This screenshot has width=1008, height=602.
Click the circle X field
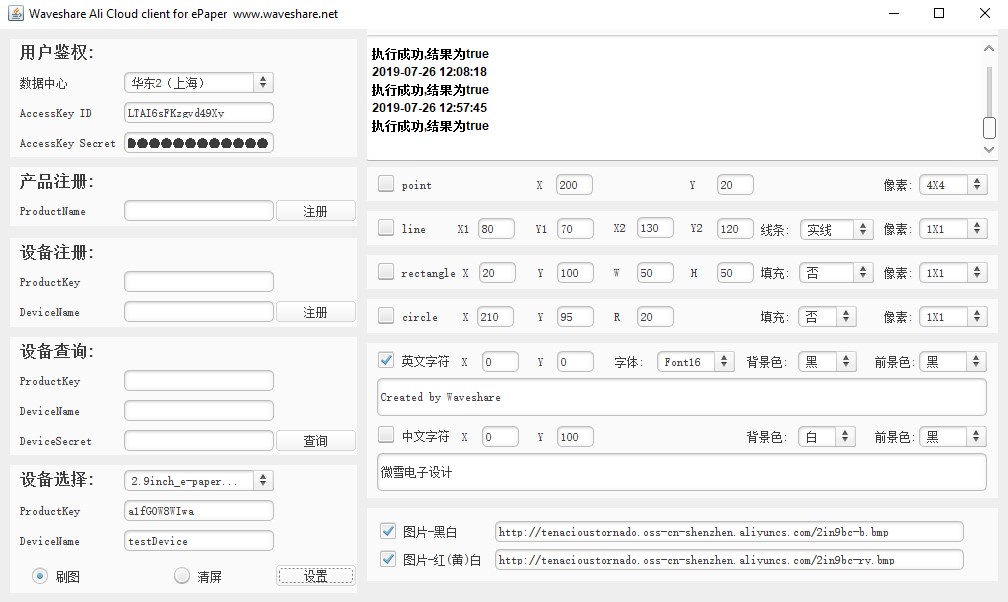pyautogui.click(x=496, y=316)
